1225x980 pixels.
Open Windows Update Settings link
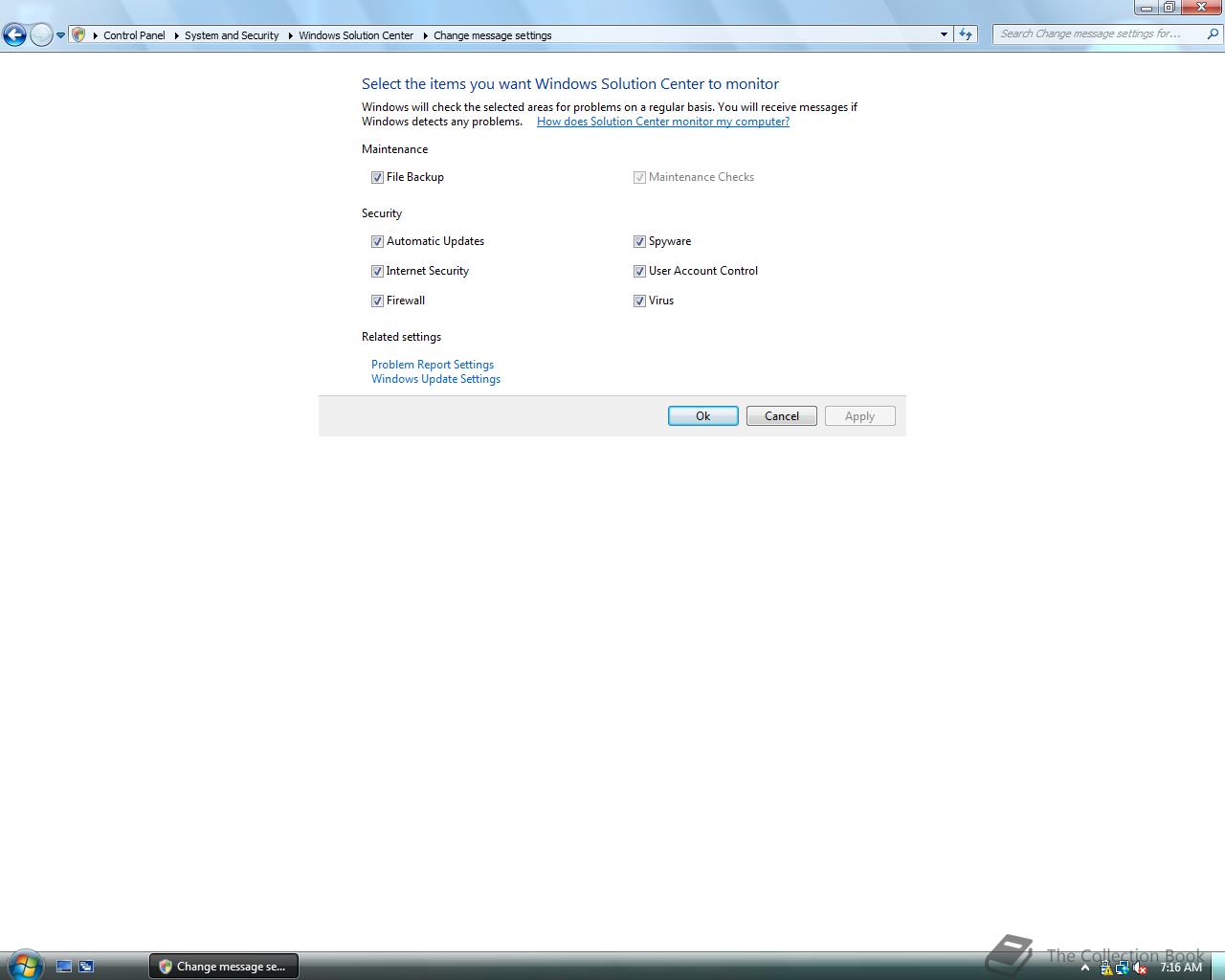[435, 379]
